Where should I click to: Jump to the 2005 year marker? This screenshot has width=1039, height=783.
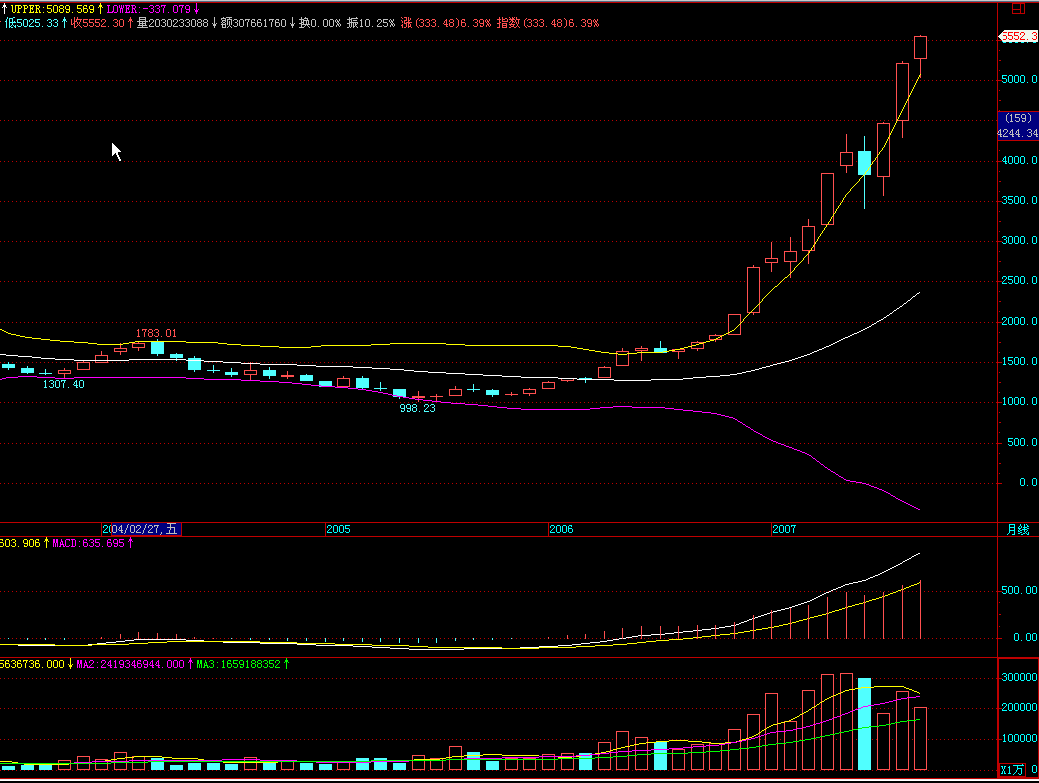[x=338, y=529]
